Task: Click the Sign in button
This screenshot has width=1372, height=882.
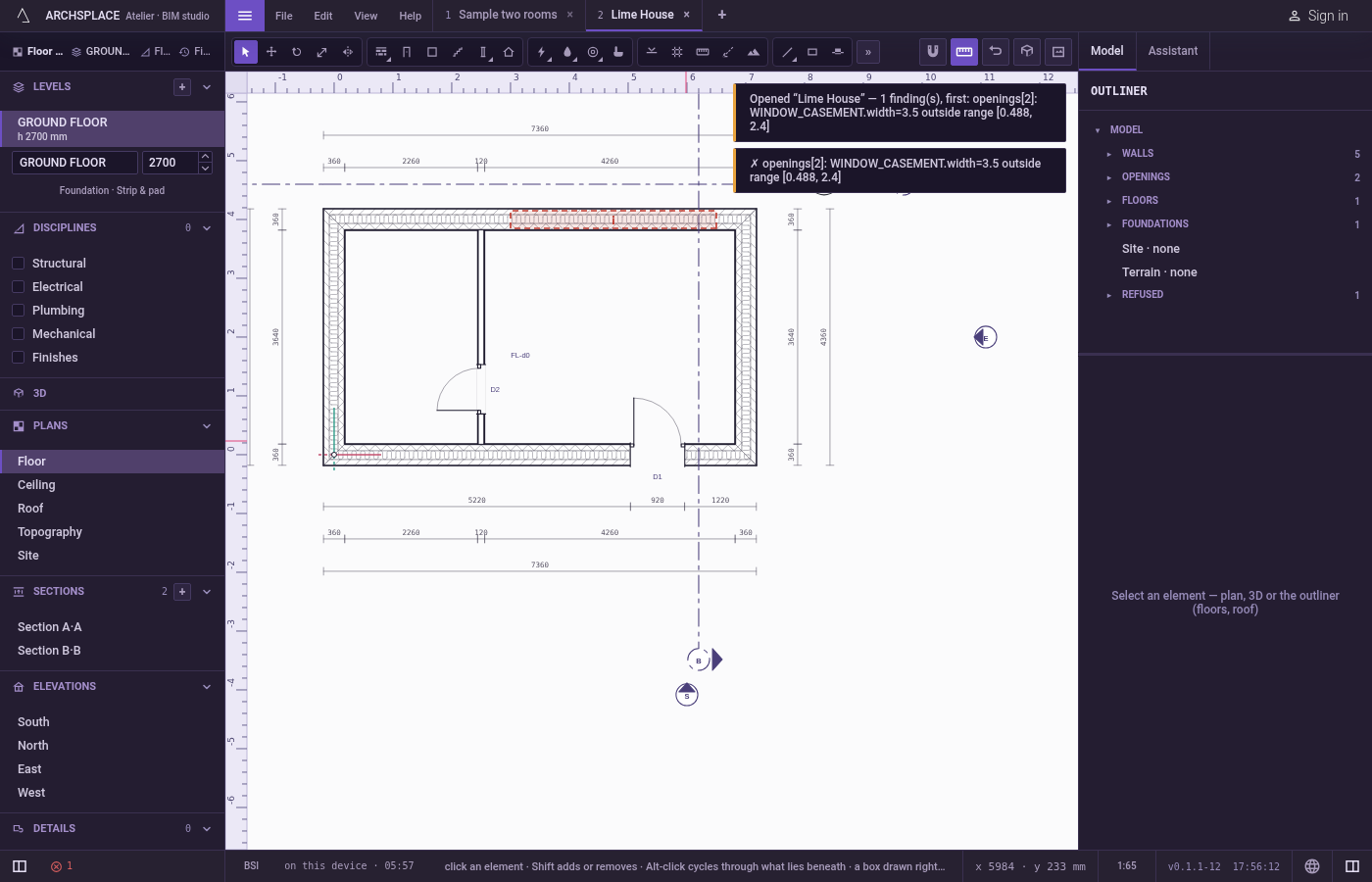Action: click(x=1318, y=16)
